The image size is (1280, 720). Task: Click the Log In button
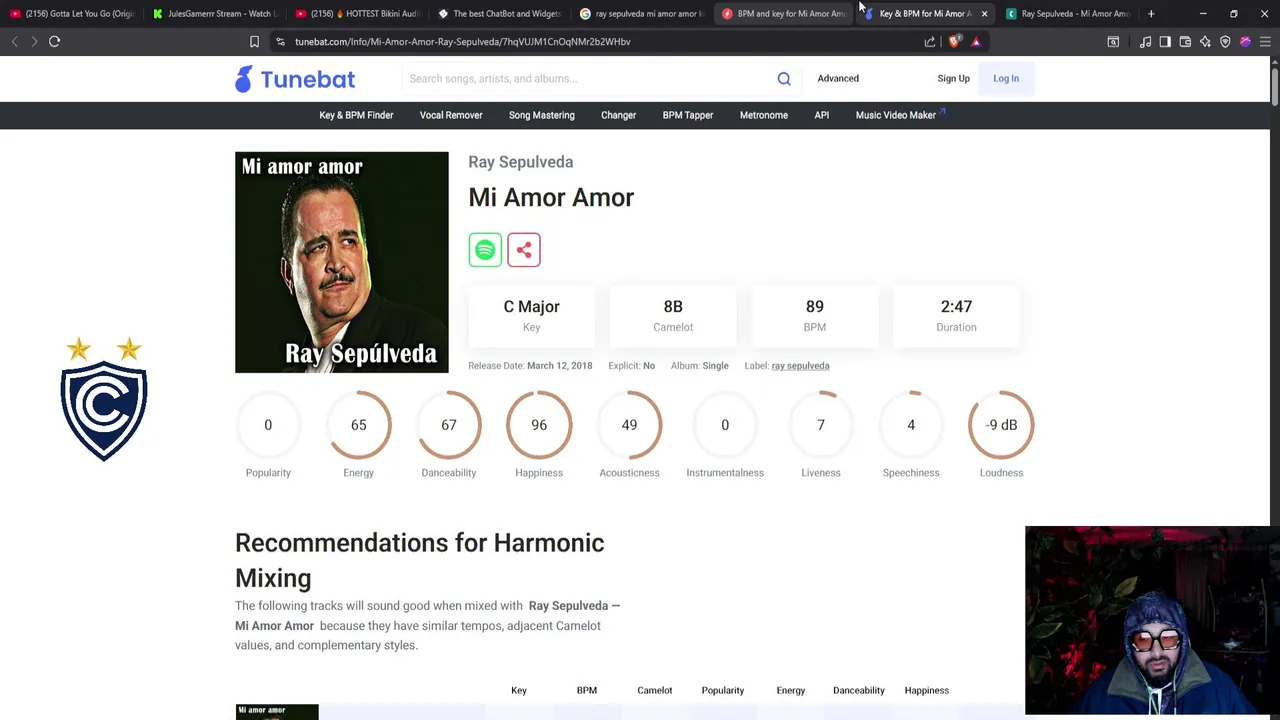pos(1006,78)
